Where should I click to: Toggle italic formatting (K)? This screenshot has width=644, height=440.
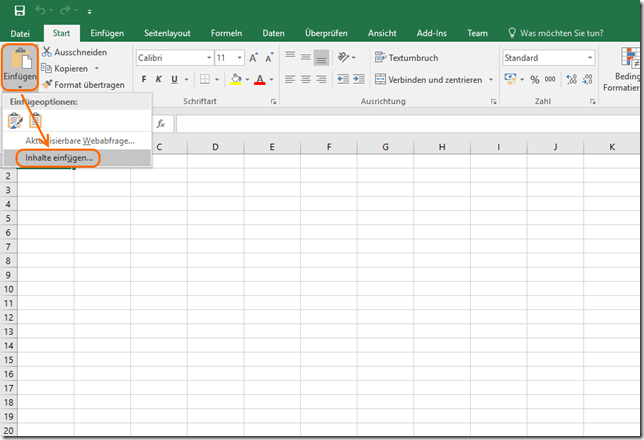(158, 79)
